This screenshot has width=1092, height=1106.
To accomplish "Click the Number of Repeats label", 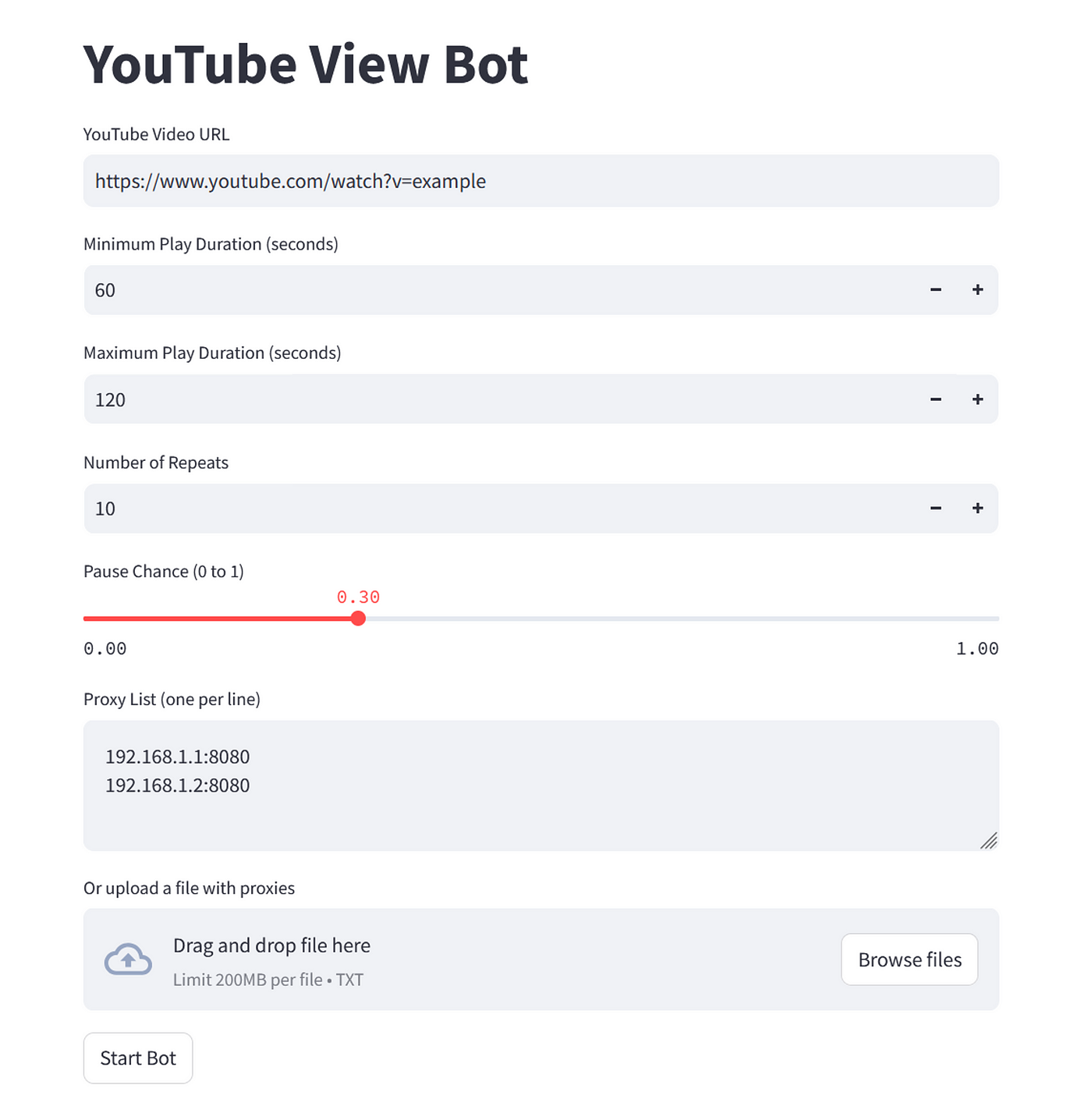I will pyautogui.click(x=156, y=463).
